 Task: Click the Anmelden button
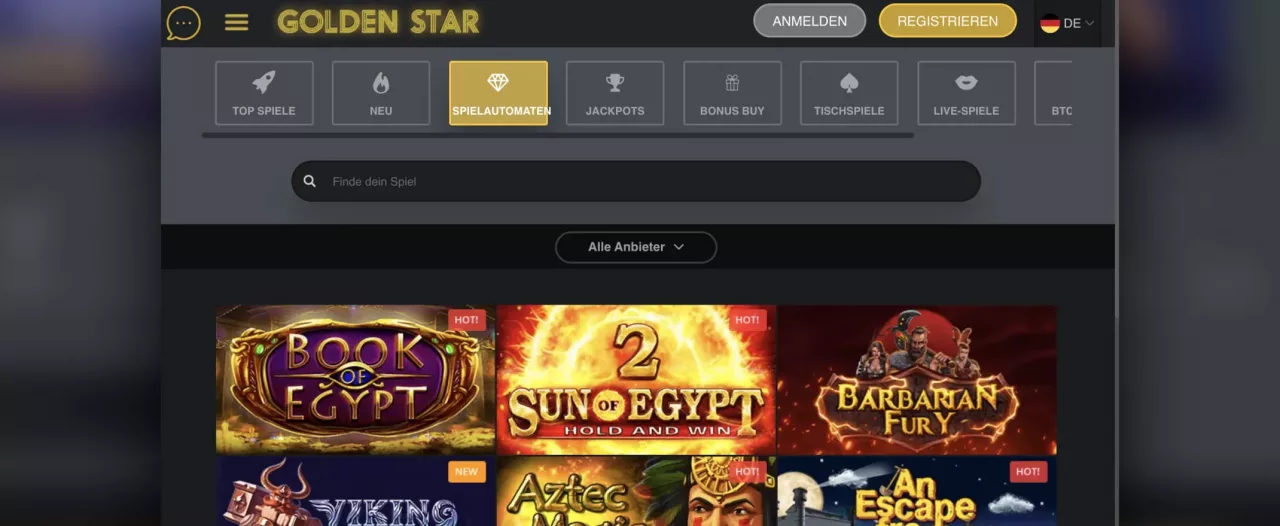click(x=809, y=21)
